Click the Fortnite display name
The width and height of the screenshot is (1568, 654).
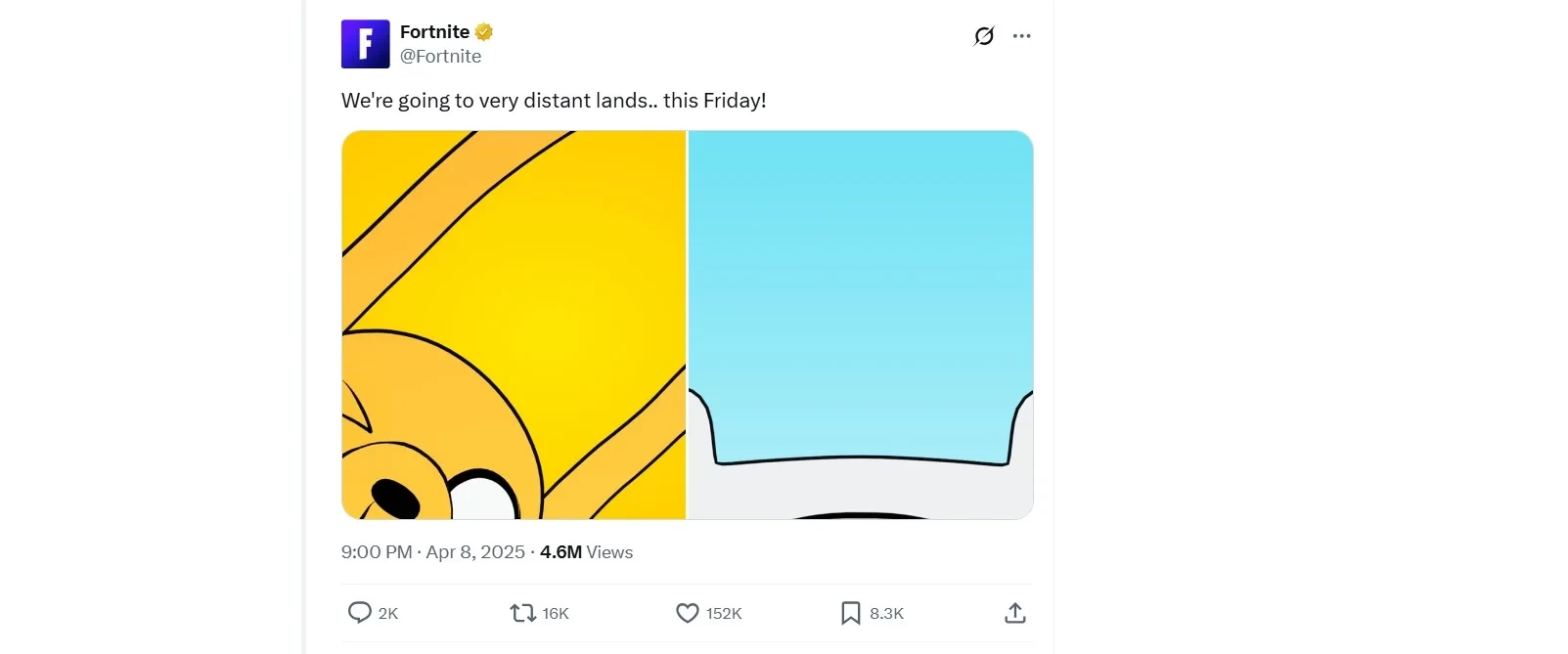pyautogui.click(x=434, y=32)
